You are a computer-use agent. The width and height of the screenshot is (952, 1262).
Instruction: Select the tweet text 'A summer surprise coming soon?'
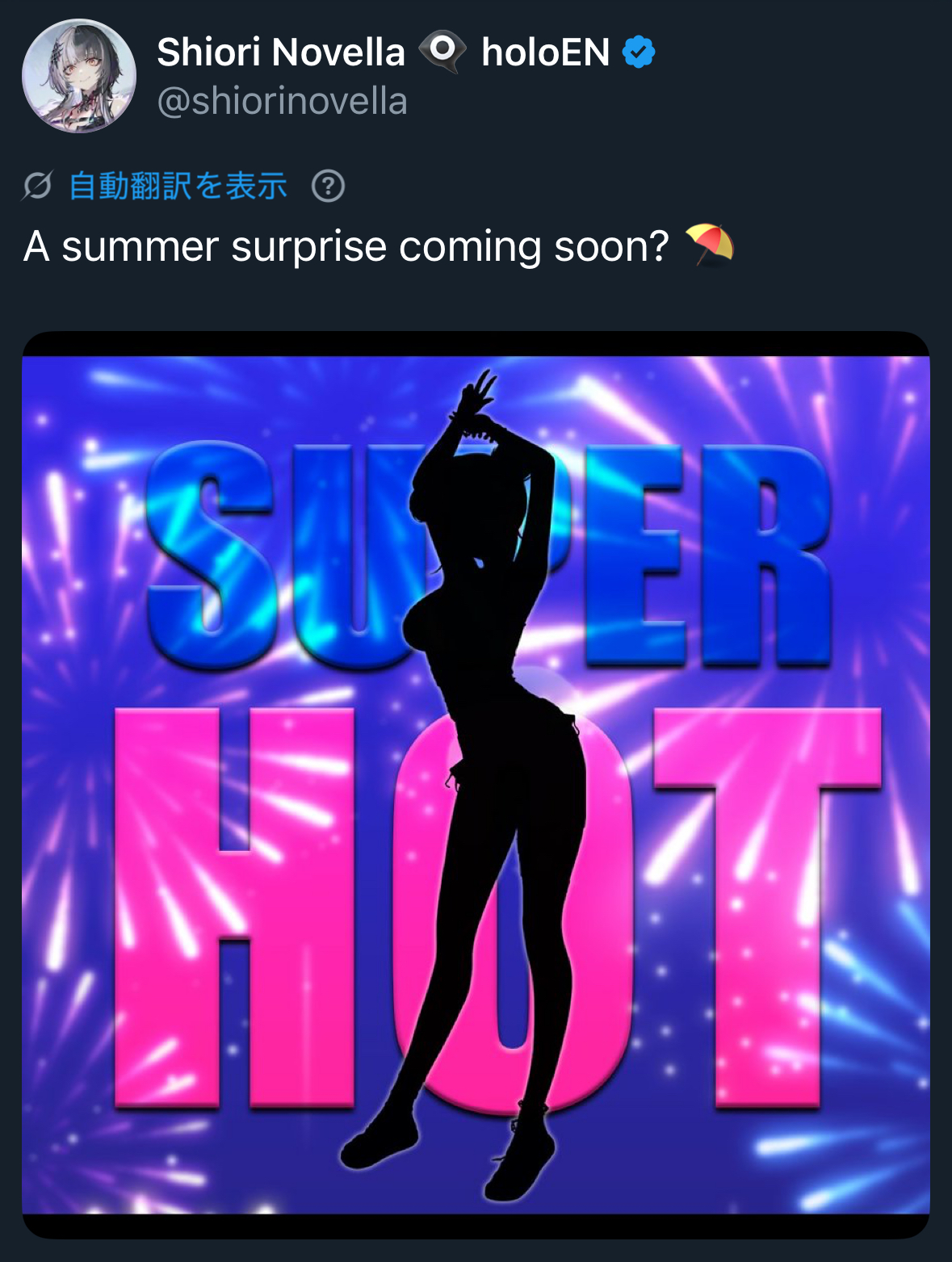coord(346,246)
